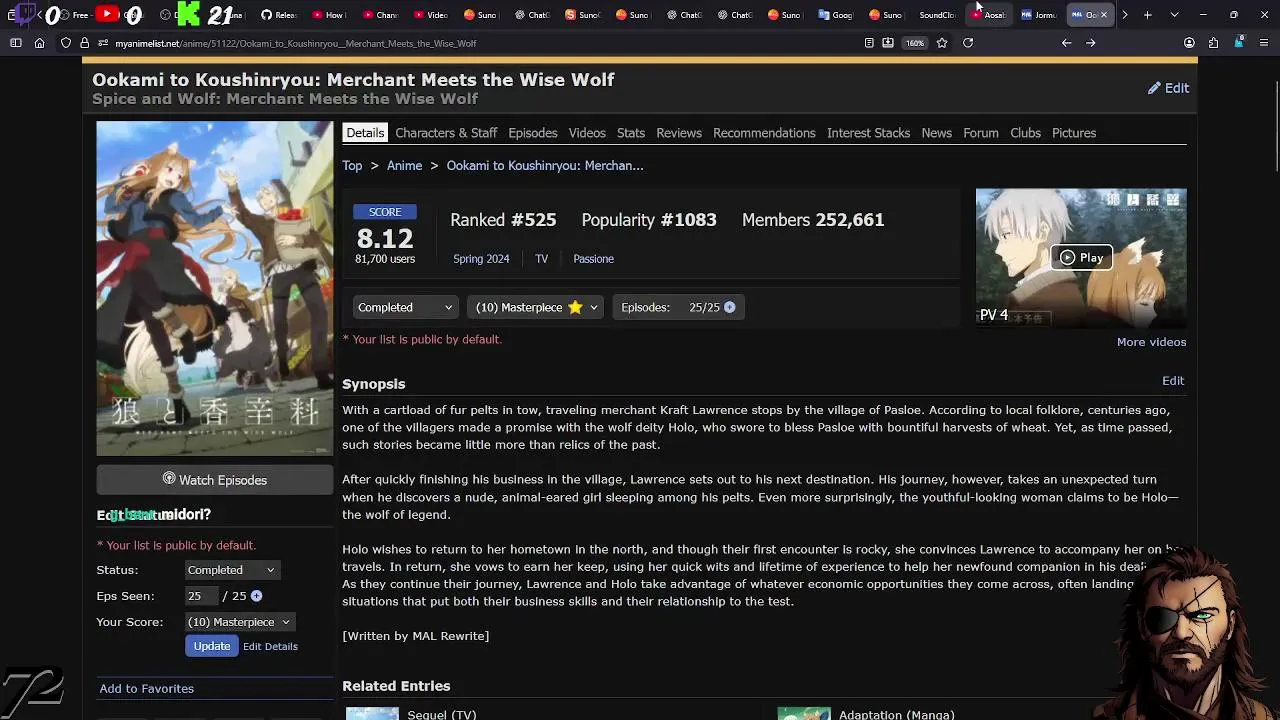This screenshot has width=1280, height=720.
Task: Open the Pictures tab
Action: (1074, 133)
